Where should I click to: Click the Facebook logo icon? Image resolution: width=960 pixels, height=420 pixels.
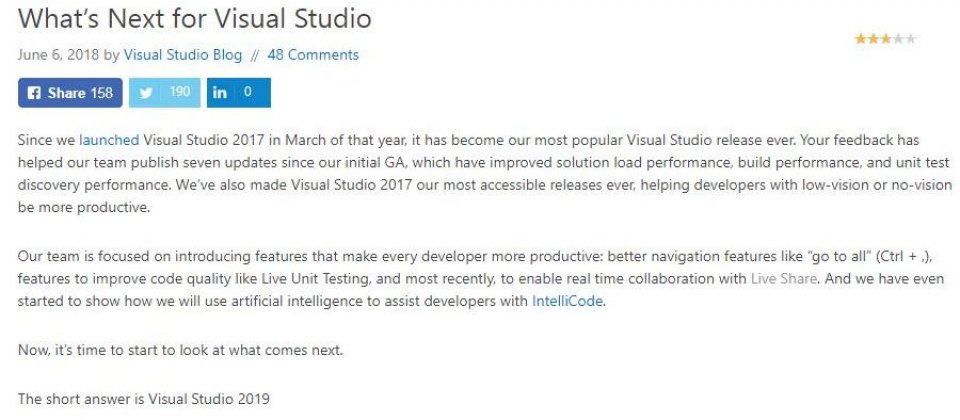coord(34,93)
